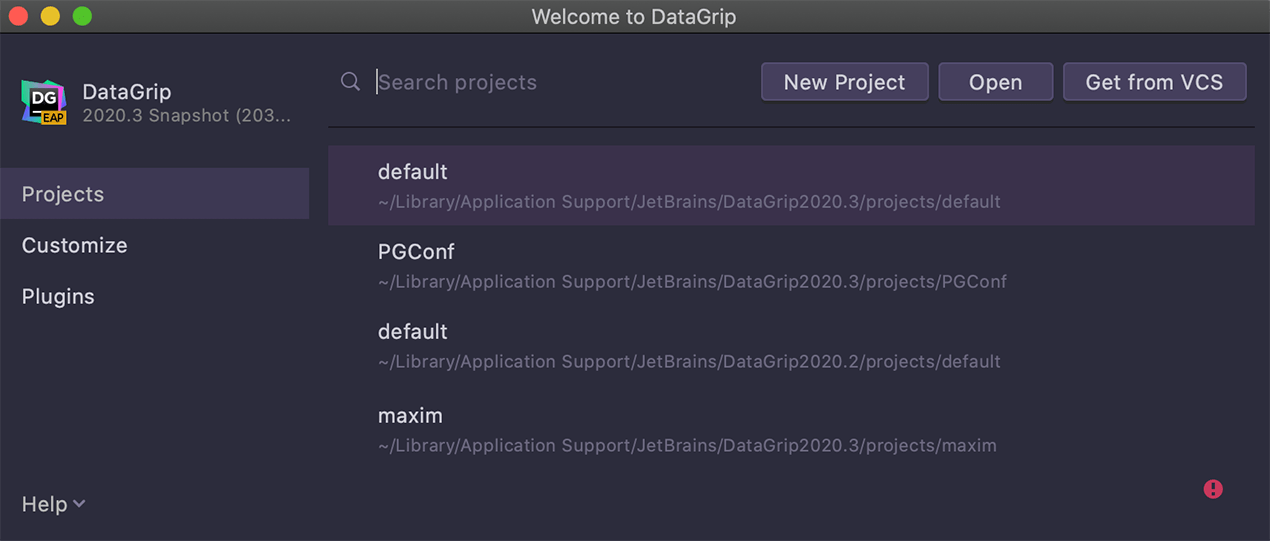Create a New Project

click(x=845, y=82)
